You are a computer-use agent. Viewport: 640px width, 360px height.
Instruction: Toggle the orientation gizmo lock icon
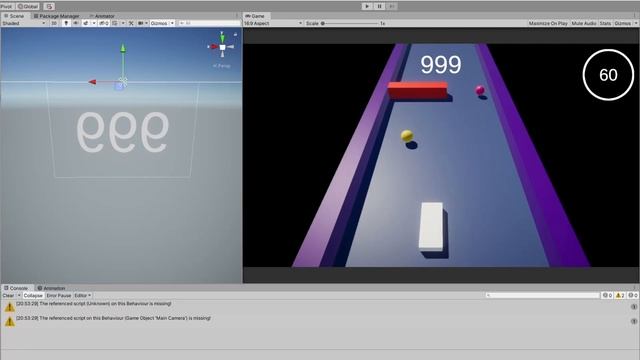[235, 35]
